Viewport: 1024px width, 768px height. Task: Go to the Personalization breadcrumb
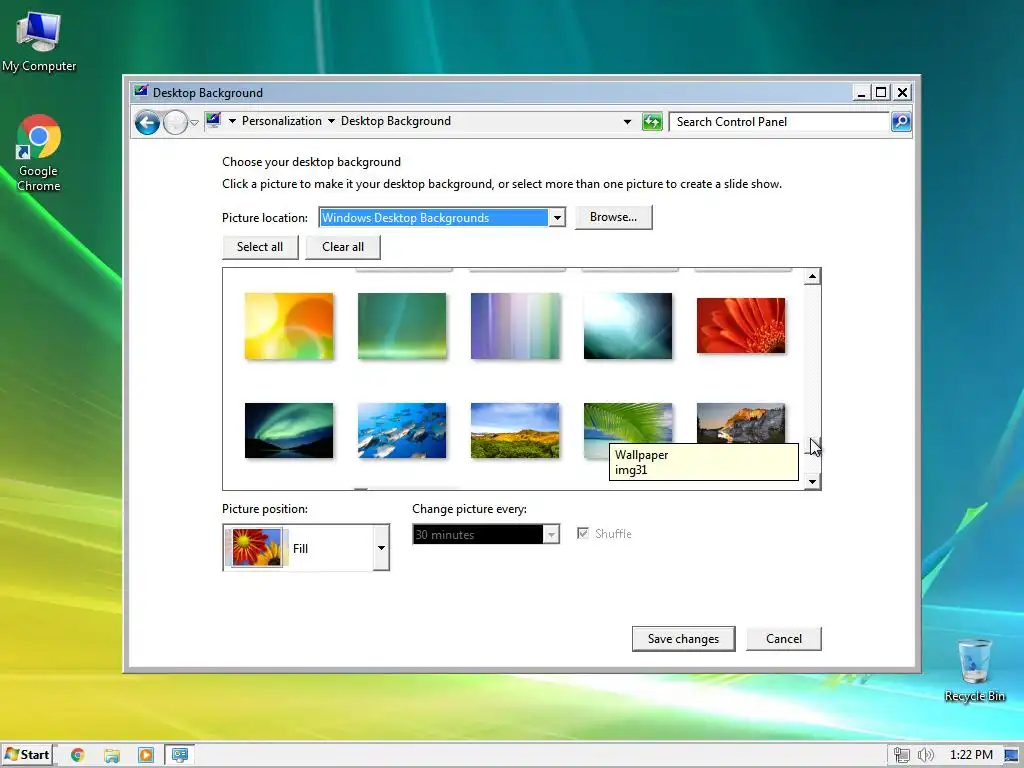[281, 121]
